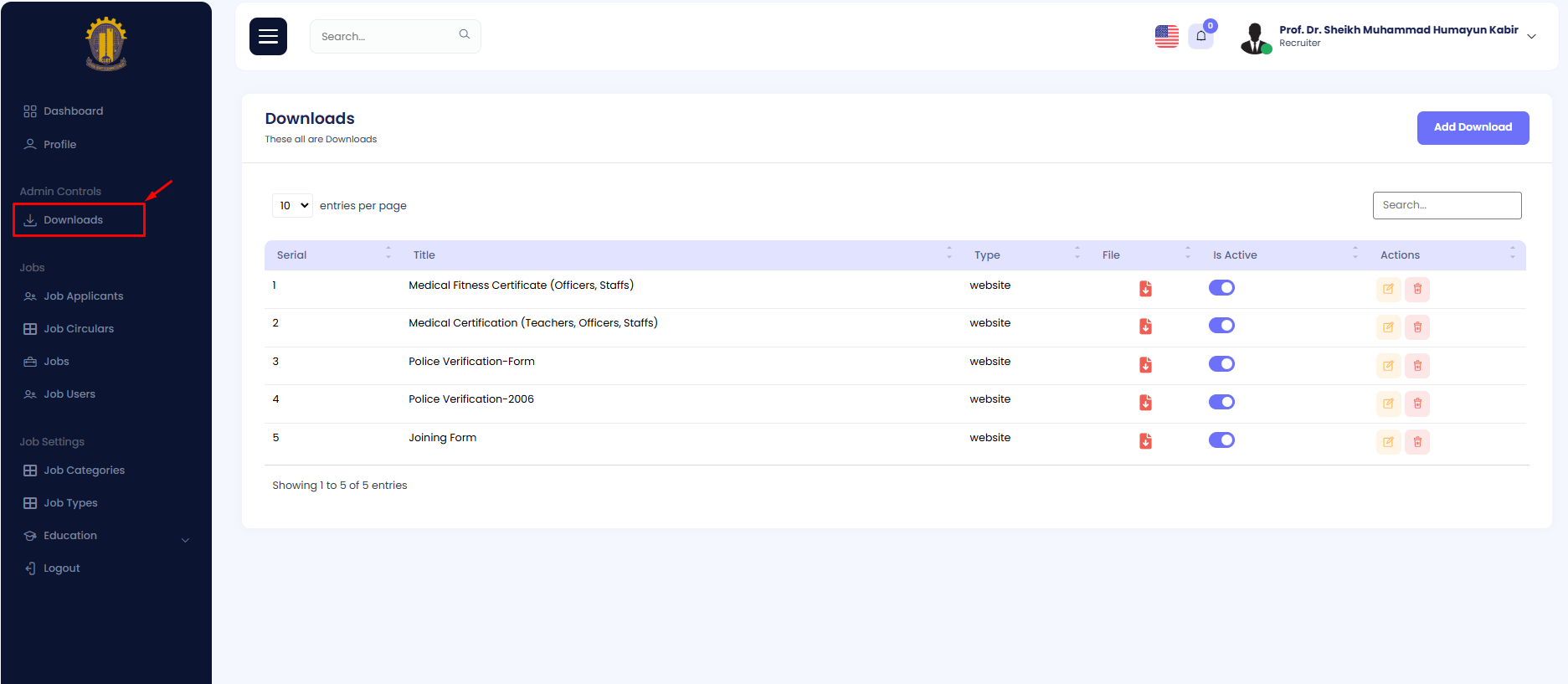Viewport: 1568px width, 684px height.
Task: Delete the Police Verification-2006 entry
Action: tap(1417, 404)
